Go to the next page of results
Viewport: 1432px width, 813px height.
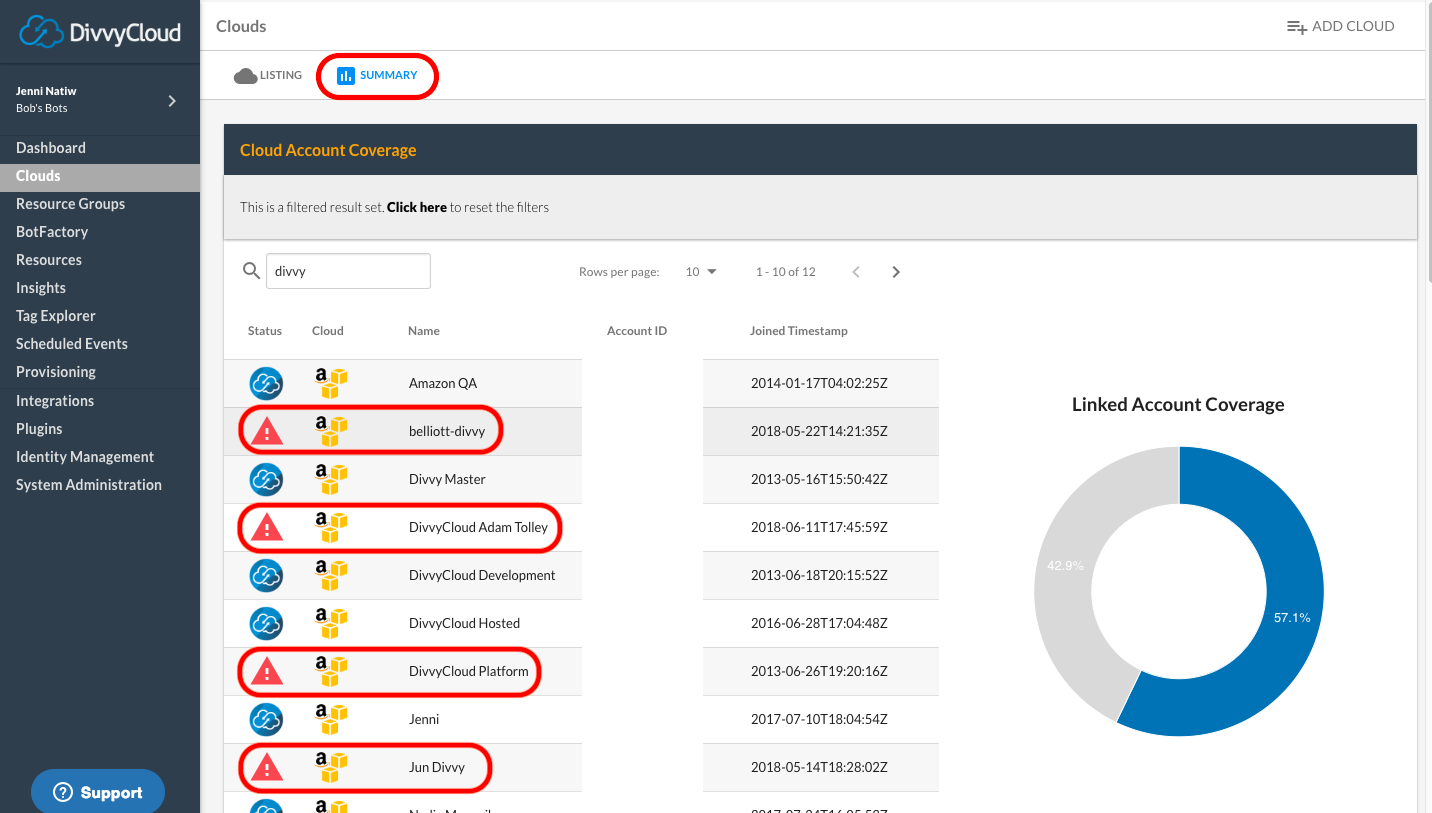tap(896, 272)
